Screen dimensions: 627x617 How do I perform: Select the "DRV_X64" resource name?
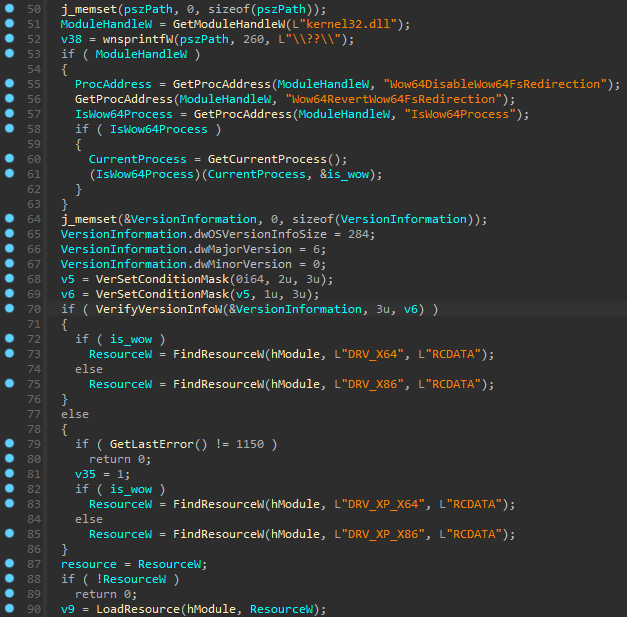click(372, 354)
